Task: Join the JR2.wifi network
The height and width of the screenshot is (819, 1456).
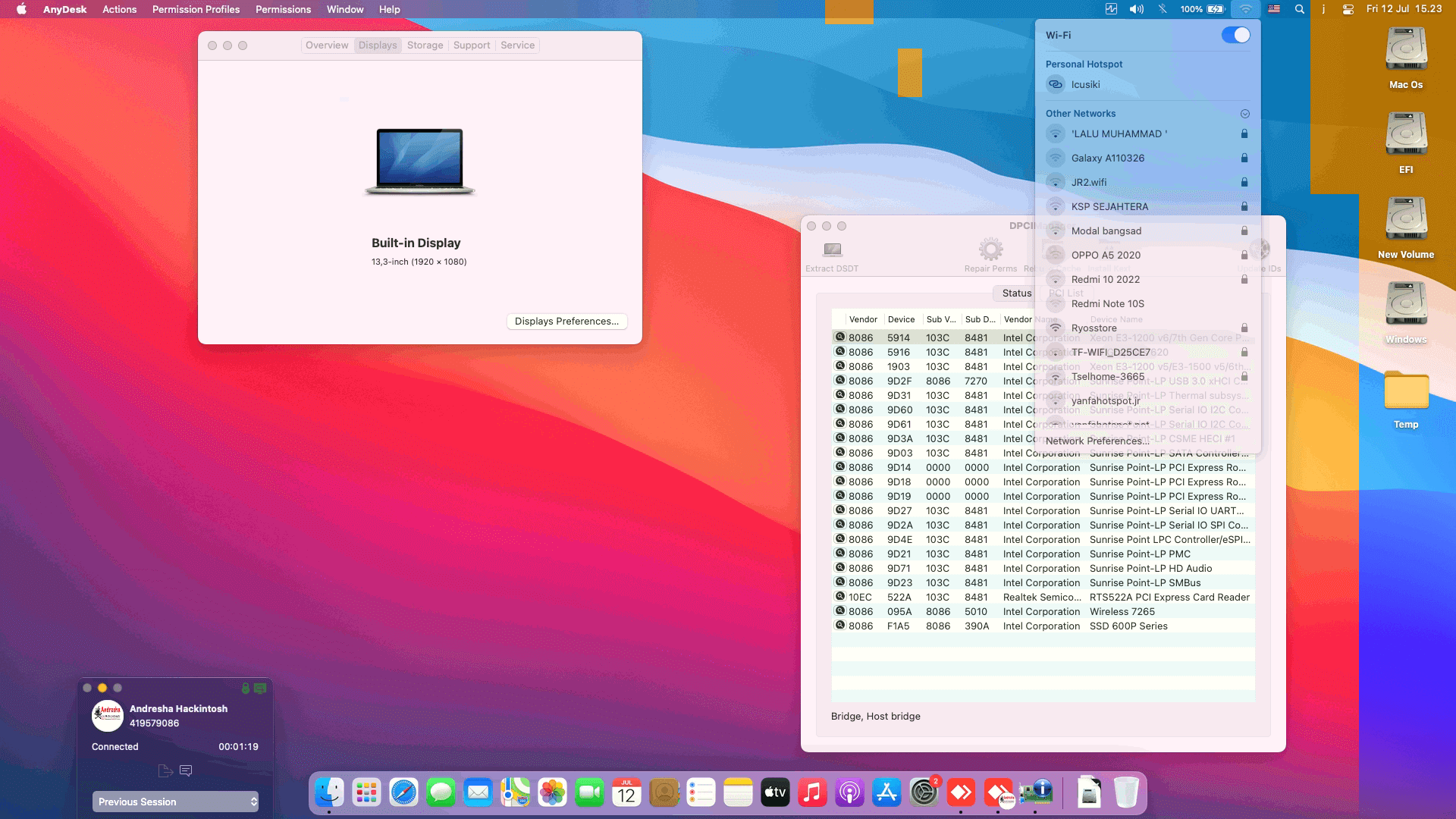Action: tap(1147, 182)
